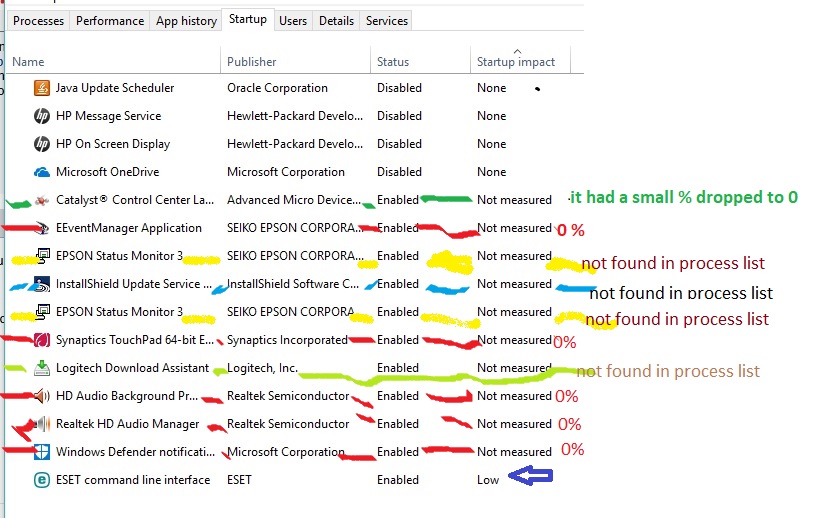Switch to the Details tab
The height and width of the screenshot is (518, 825).
[x=336, y=21]
